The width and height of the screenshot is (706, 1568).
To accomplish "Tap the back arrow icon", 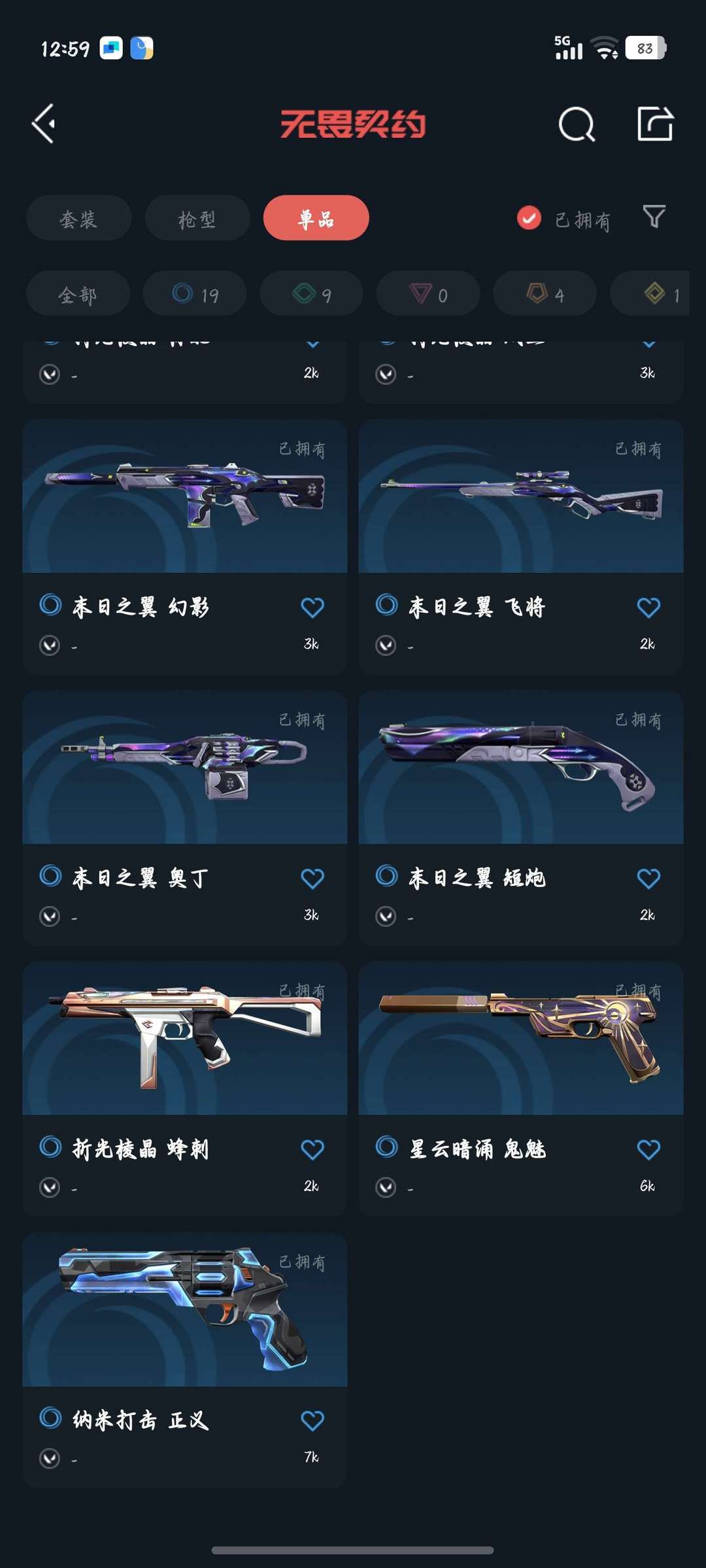I will 44,124.
